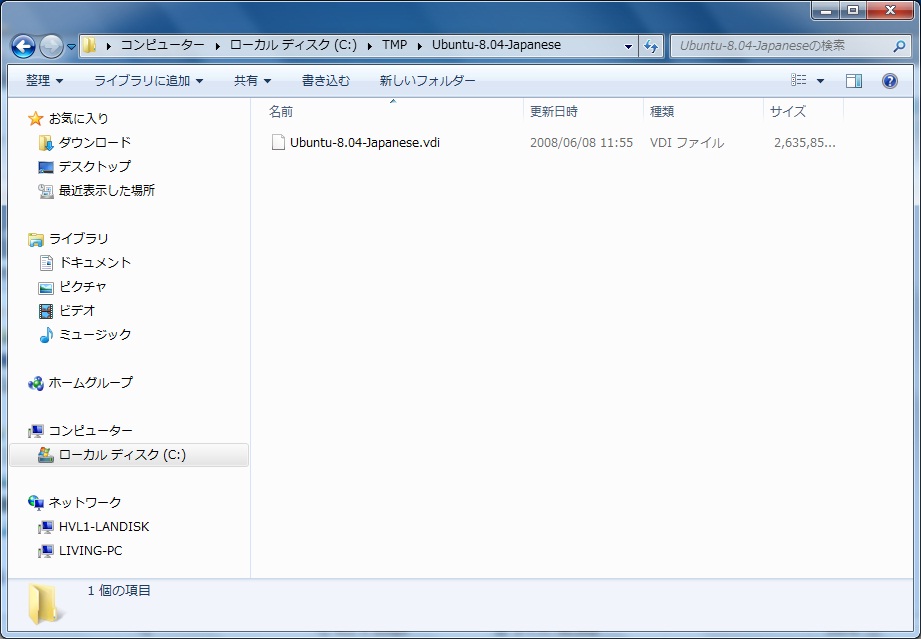The width and height of the screenshot is (921, 639).
Task: Click the ローカル ディスク (C:) drive icon
Action: [45, 455]
